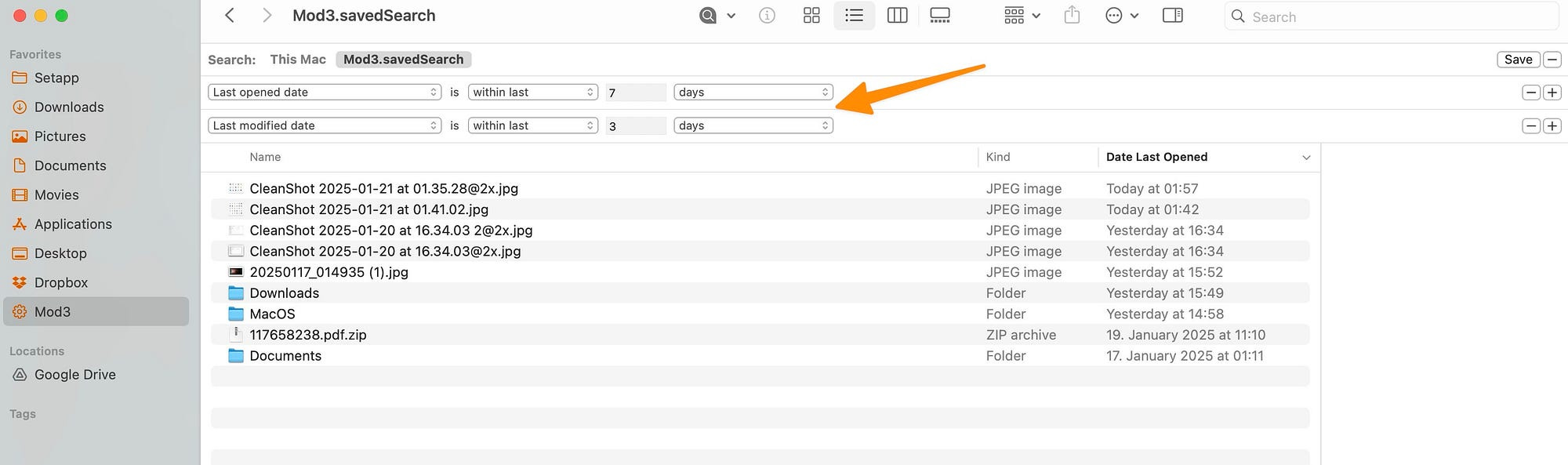Add rule after Last modified date
This screenshot has height=465, width=1568.
pos(1552,126)
